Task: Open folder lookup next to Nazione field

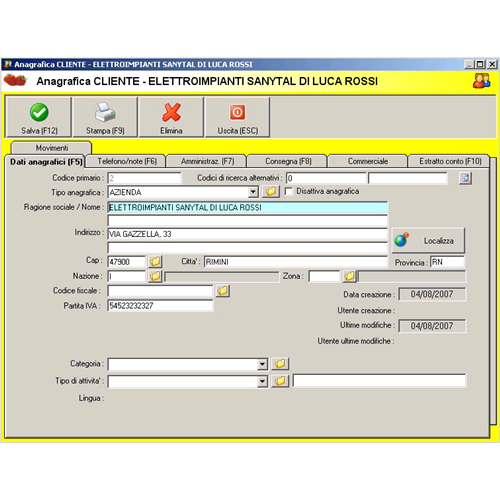Action: [x=155, y=276]
